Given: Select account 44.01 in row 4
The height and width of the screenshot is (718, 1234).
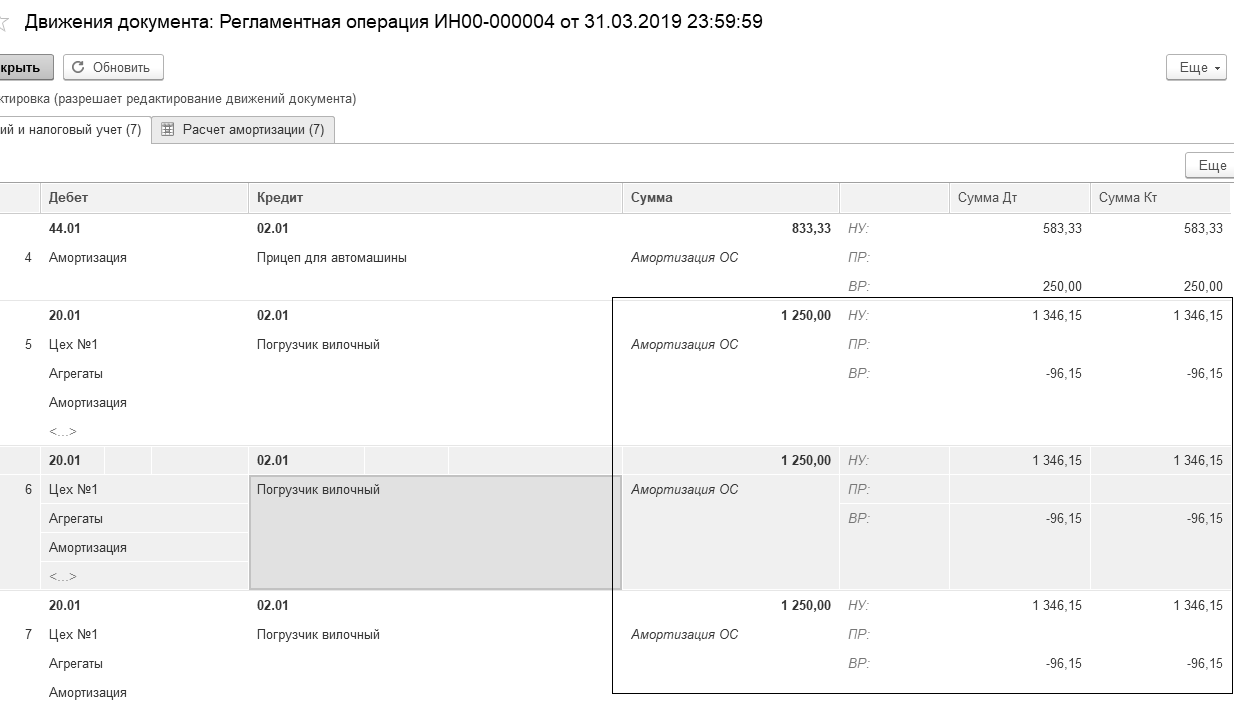Looking at the screenshot, I should (64, 228).
